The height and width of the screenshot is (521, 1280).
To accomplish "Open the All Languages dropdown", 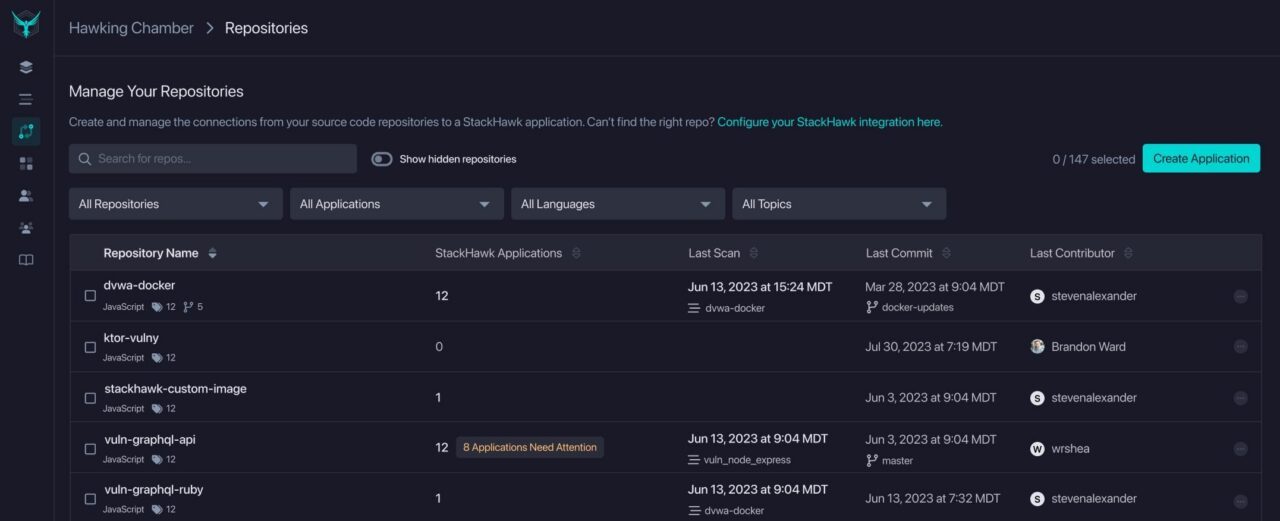I will [x=618, y=204].
